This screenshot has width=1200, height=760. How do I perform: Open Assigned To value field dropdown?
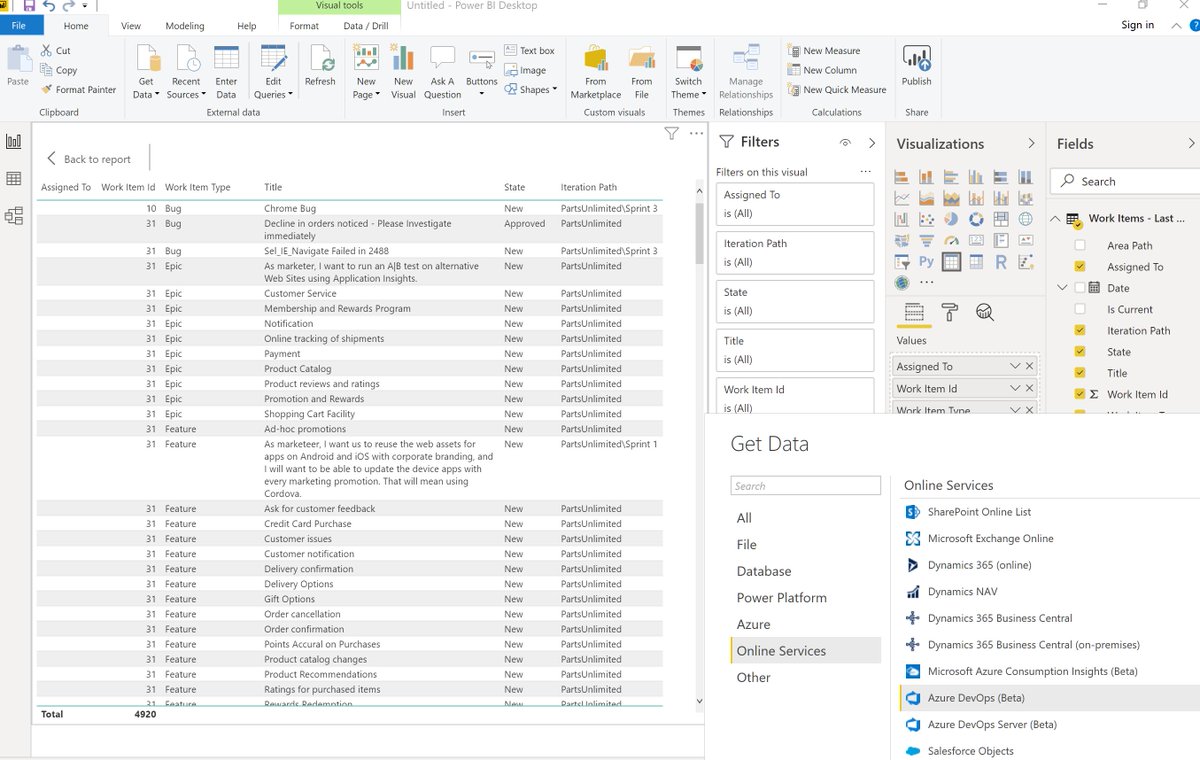(1015, 367)
